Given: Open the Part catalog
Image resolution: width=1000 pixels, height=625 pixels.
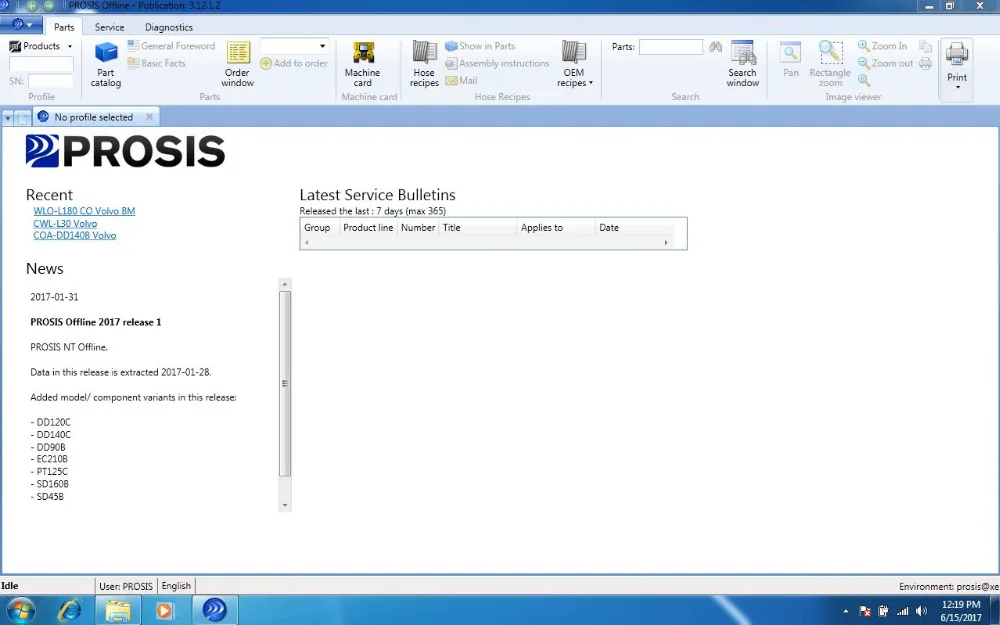Looking at the screenshot, I should tap(106, 64).
